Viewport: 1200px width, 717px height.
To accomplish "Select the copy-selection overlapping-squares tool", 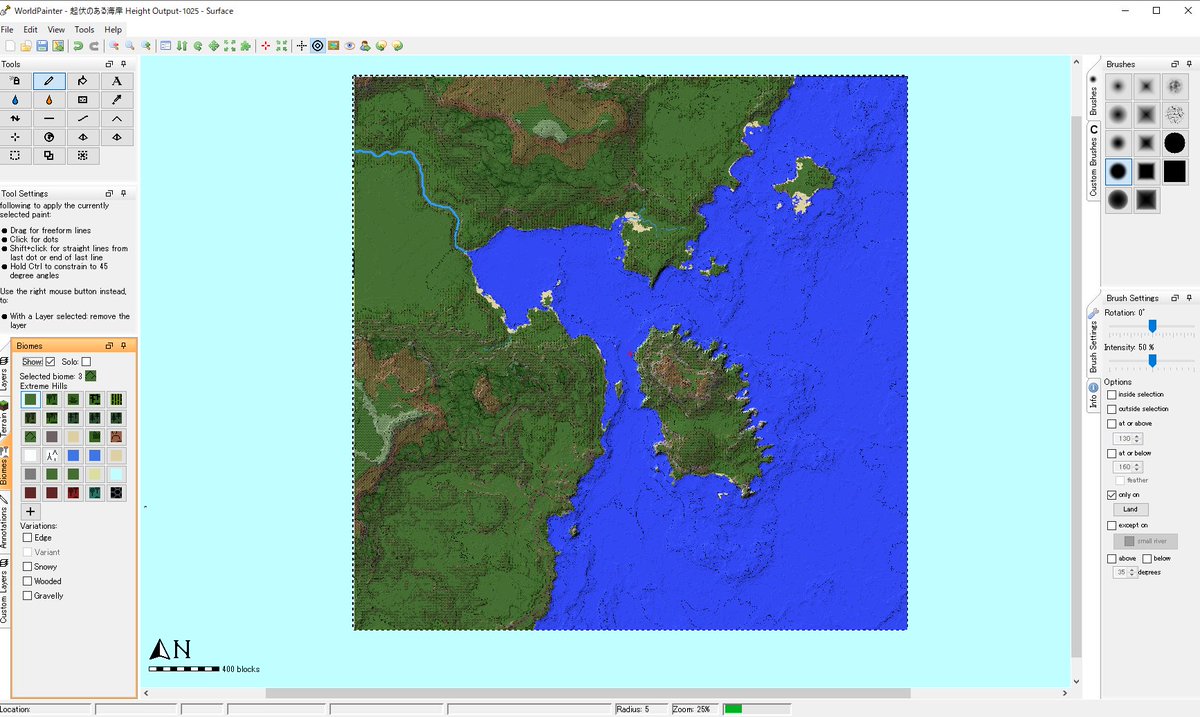I will click(x=49, y=156).
